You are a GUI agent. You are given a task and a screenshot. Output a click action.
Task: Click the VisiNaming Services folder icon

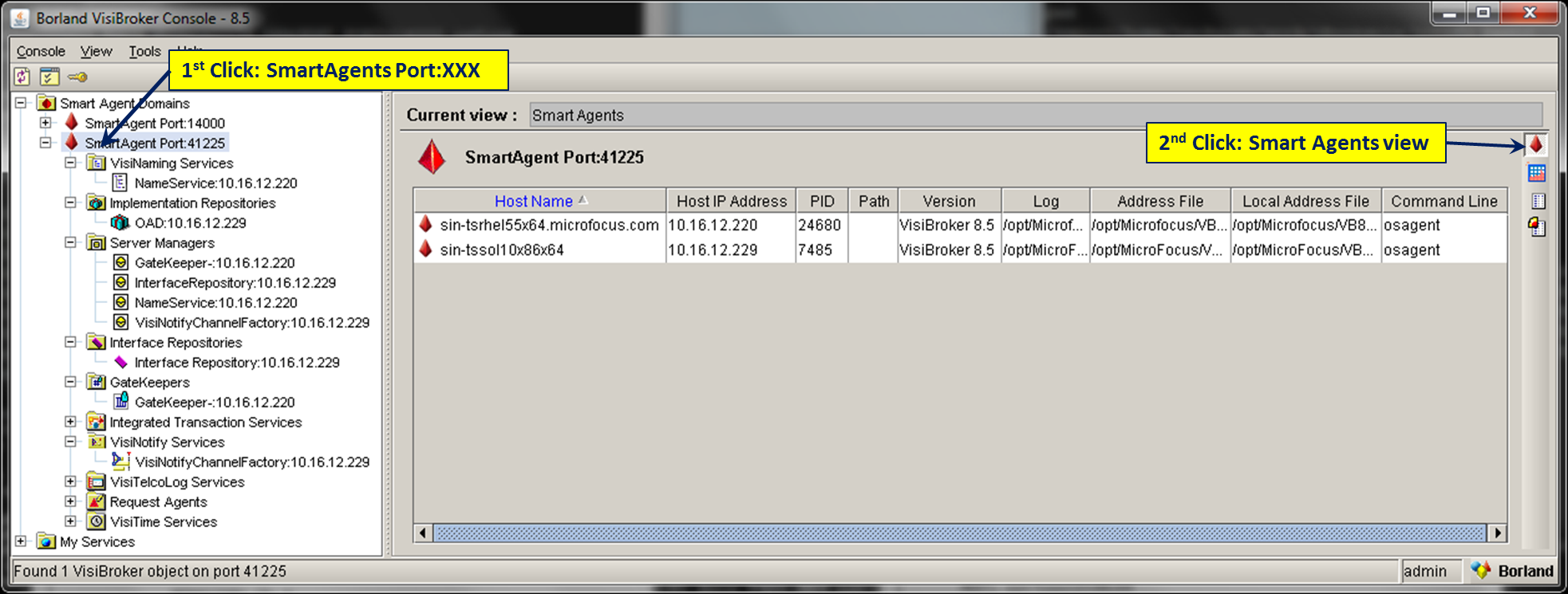97,163
